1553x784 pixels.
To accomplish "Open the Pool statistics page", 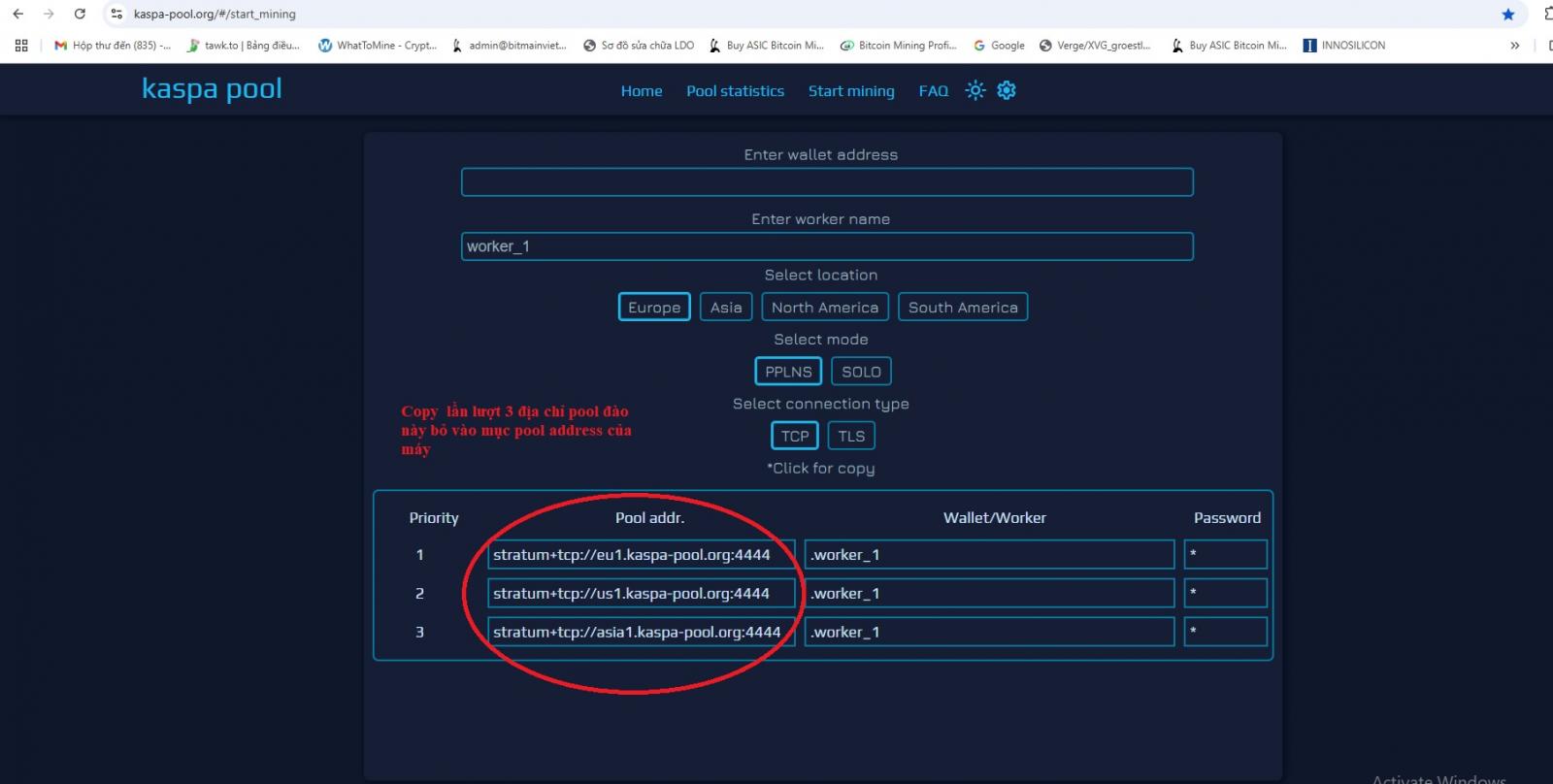I will pyautogui.click(x=735, y=91).
